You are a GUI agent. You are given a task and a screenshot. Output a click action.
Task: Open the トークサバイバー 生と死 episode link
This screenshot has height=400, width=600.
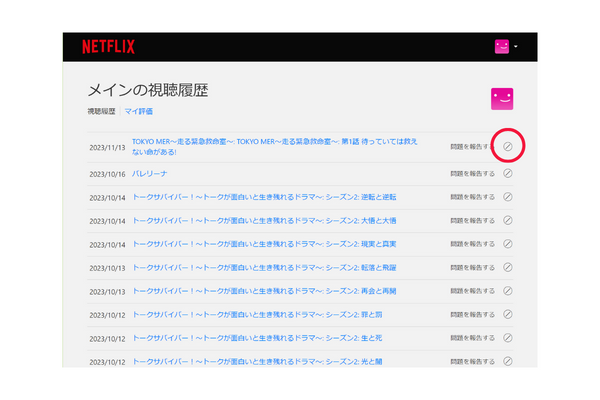pos(257,338)
